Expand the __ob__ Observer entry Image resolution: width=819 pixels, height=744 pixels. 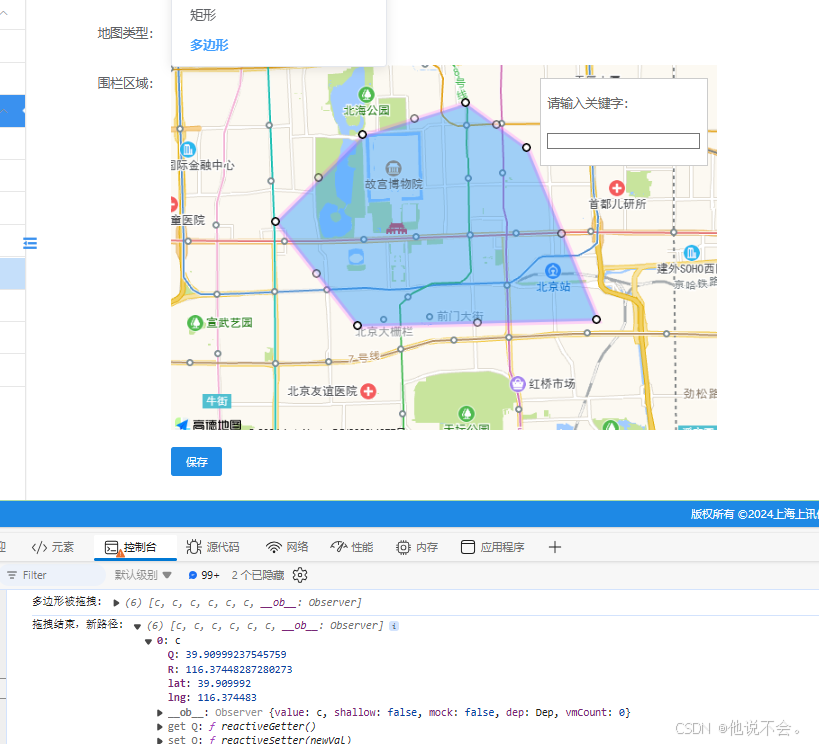coord(159,712)
